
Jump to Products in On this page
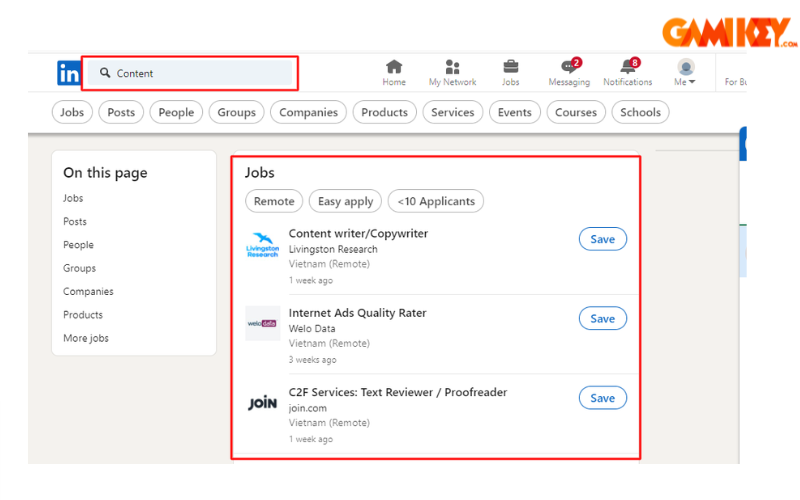tap(83, 315)
